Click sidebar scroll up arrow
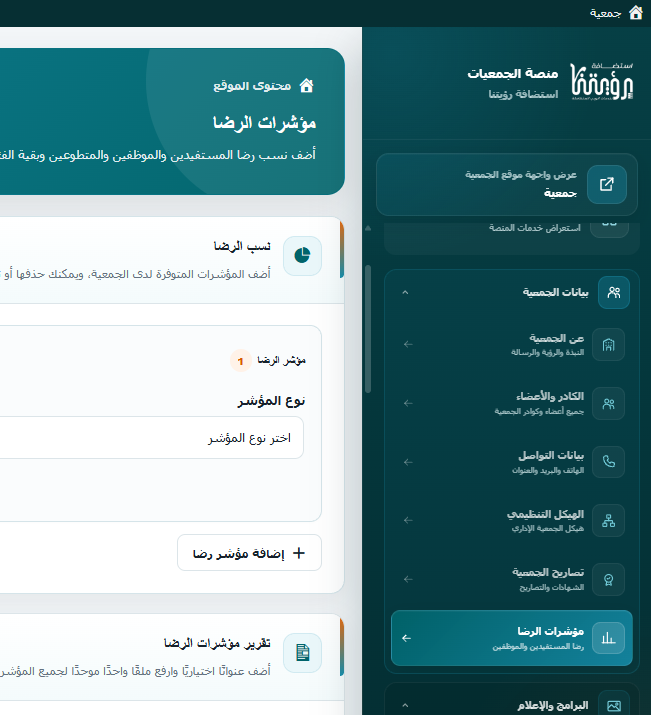 368,228
